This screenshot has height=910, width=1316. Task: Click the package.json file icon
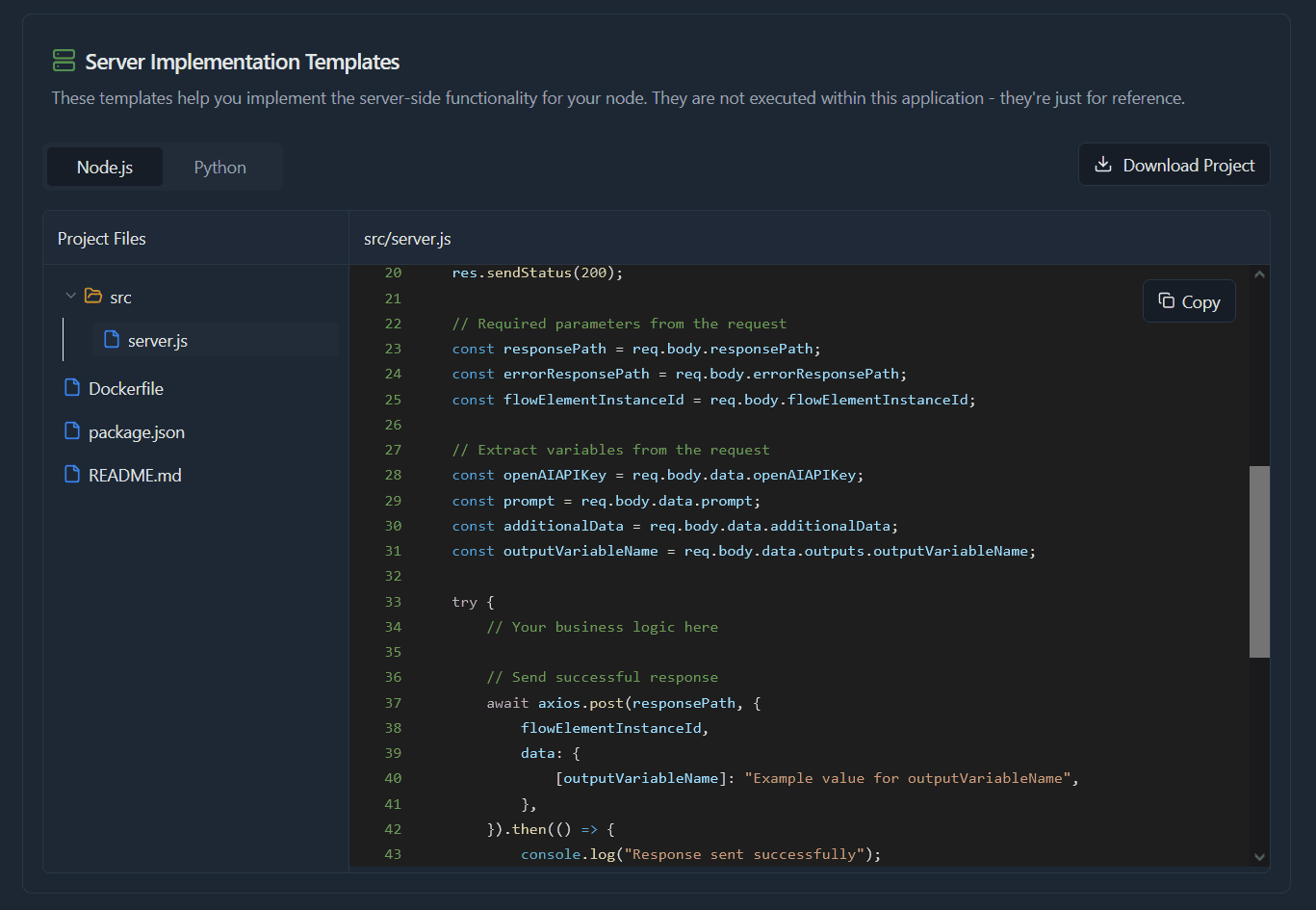pyautogui.click(x=71, y=431)
